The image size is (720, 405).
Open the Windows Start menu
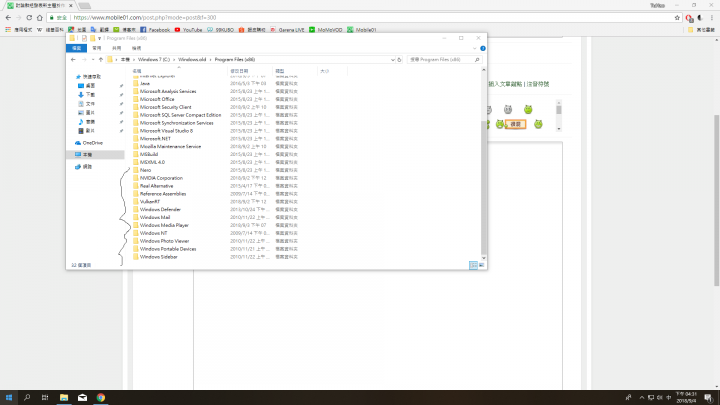[x=9, y=398]
